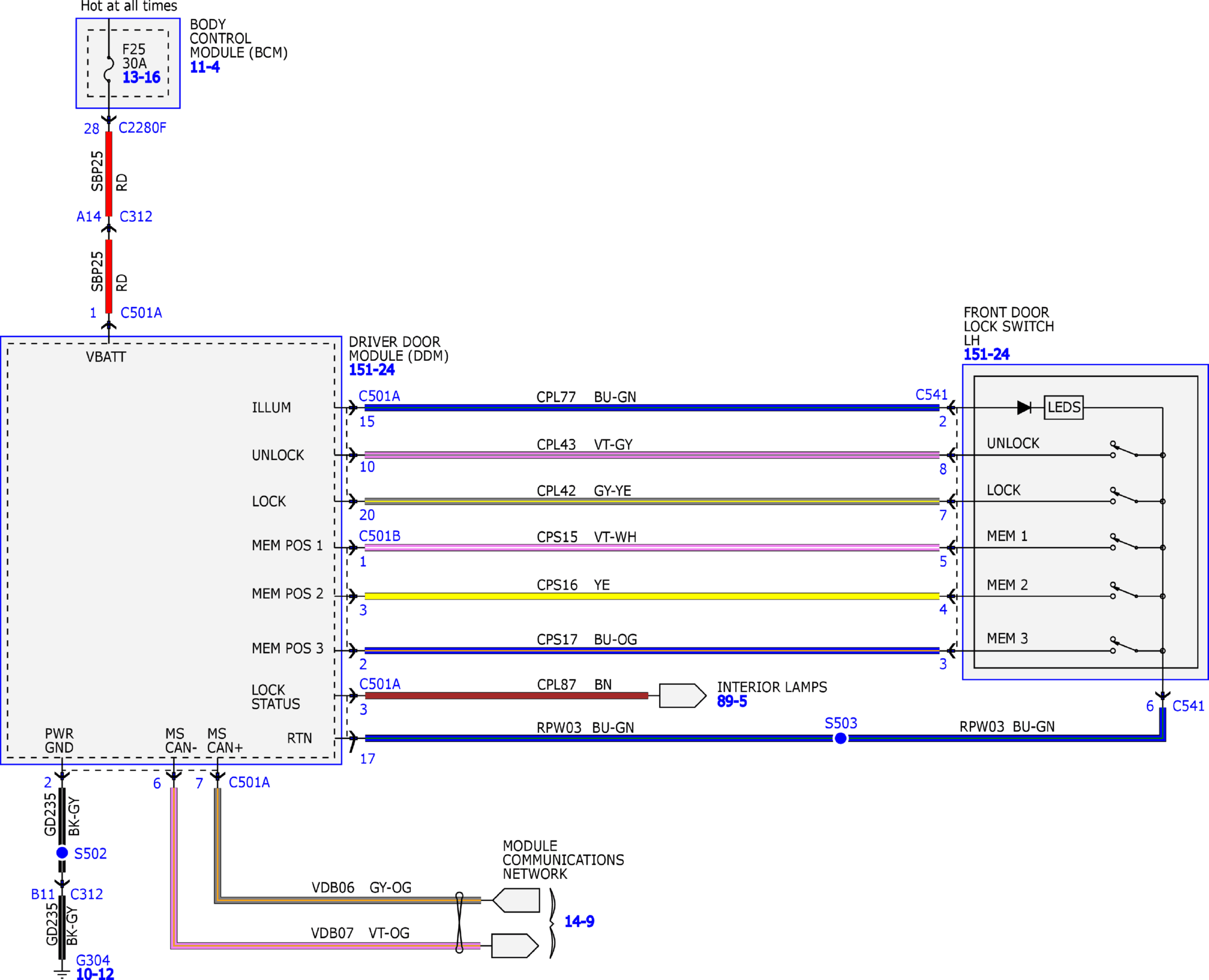
Task: Select the CPS17 BU-OG wire
Action: [x=652, y=650]
